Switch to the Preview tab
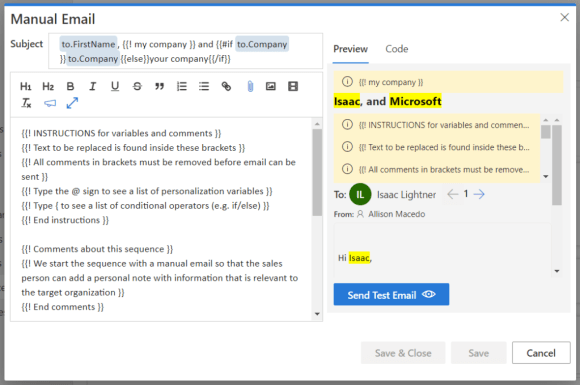This screenshot has height=385, width=580. [350, 49]
